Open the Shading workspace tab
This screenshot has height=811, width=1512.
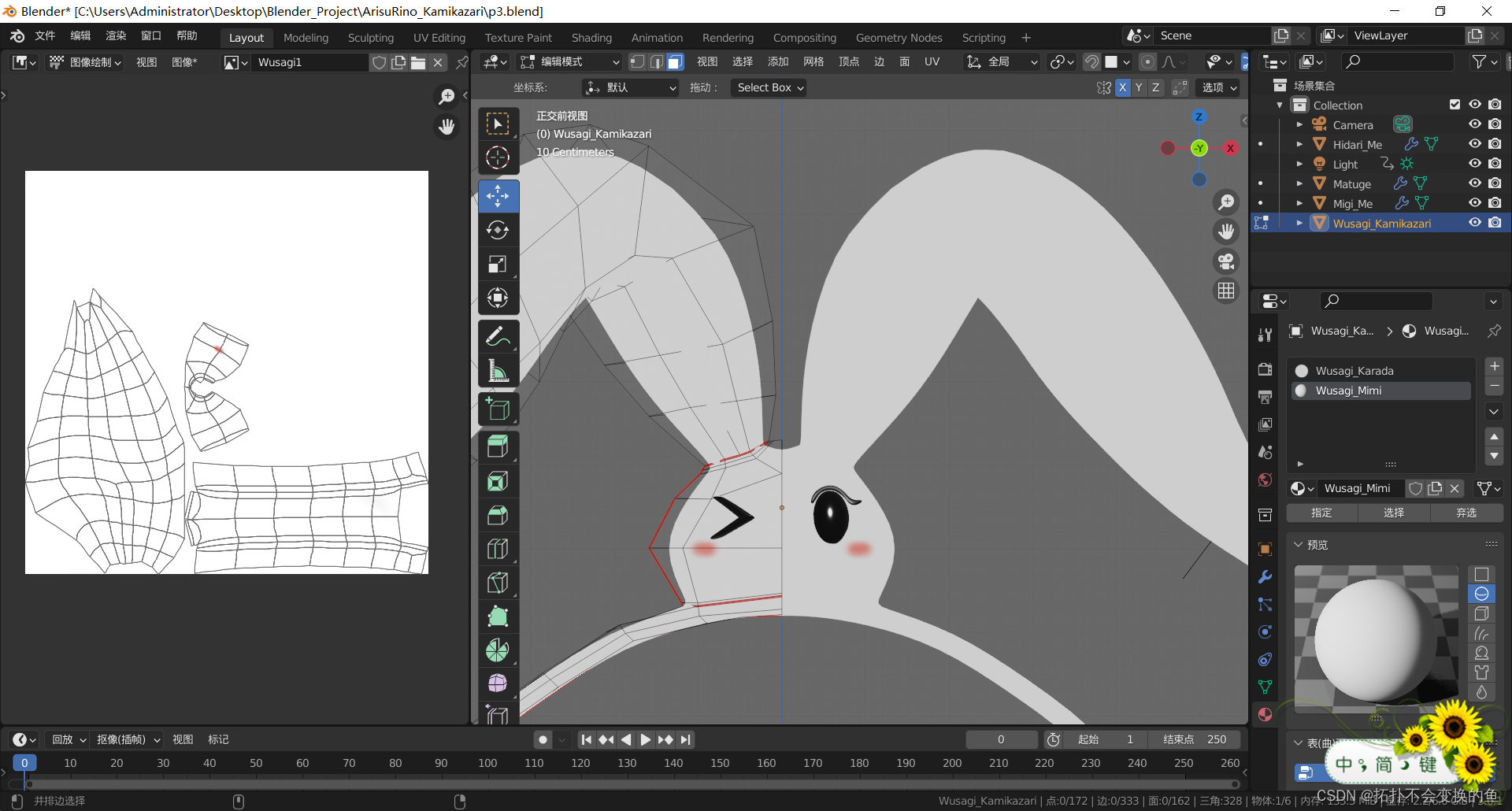click(x=591, y=38)
